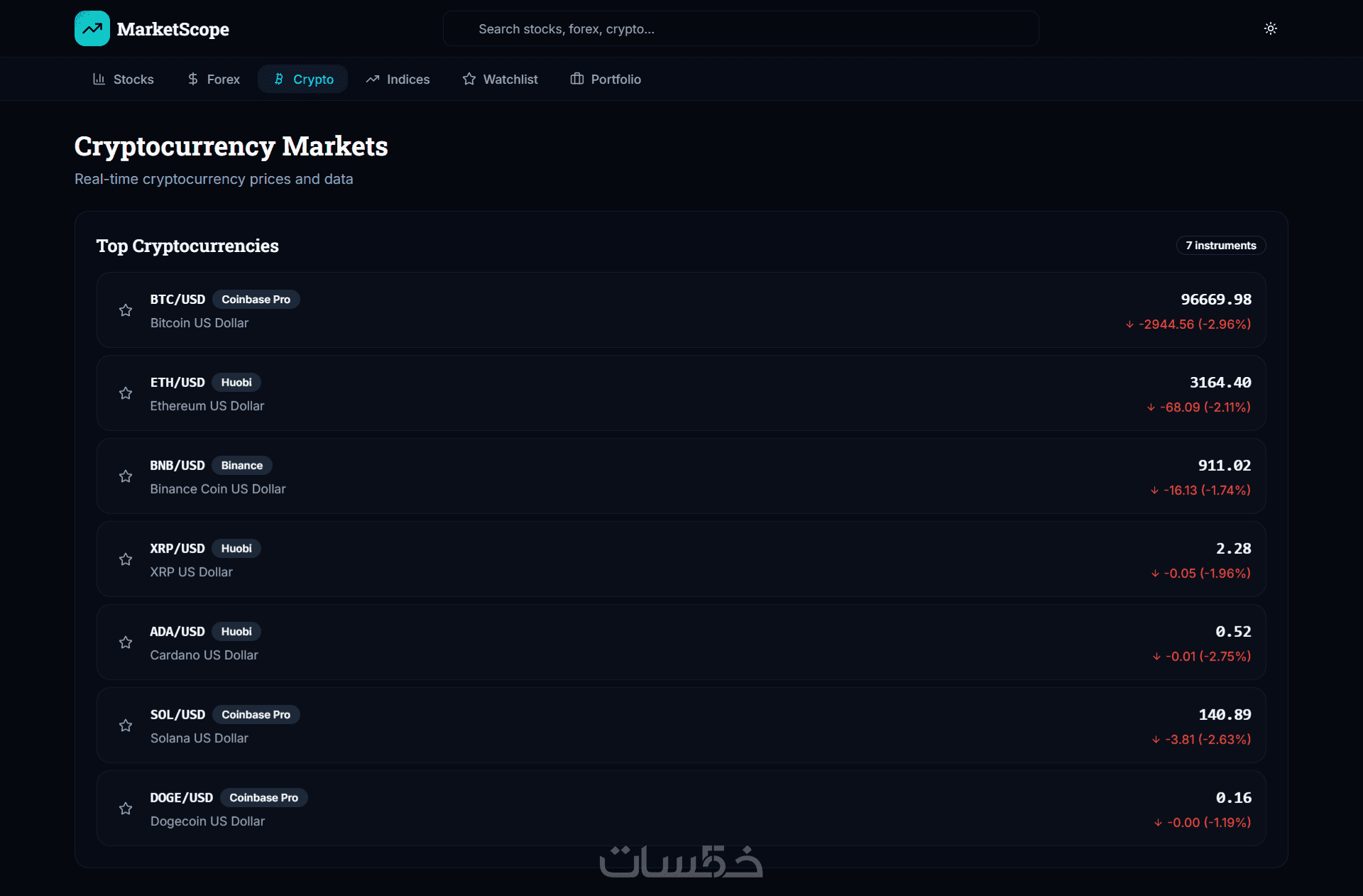Click the star icon for BNB/USD
Image resolution: width=1363 pixels, height=896 pixels.
(126, 476)
